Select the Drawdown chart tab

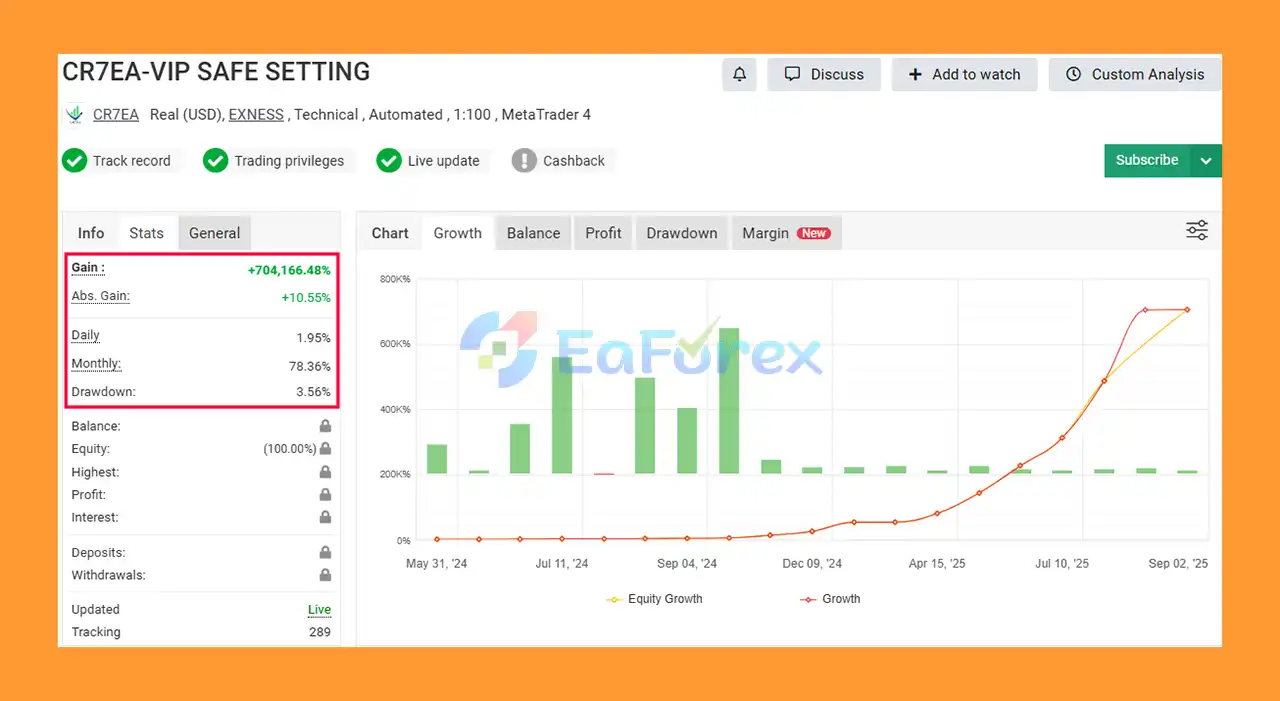[x=682, y=233]
